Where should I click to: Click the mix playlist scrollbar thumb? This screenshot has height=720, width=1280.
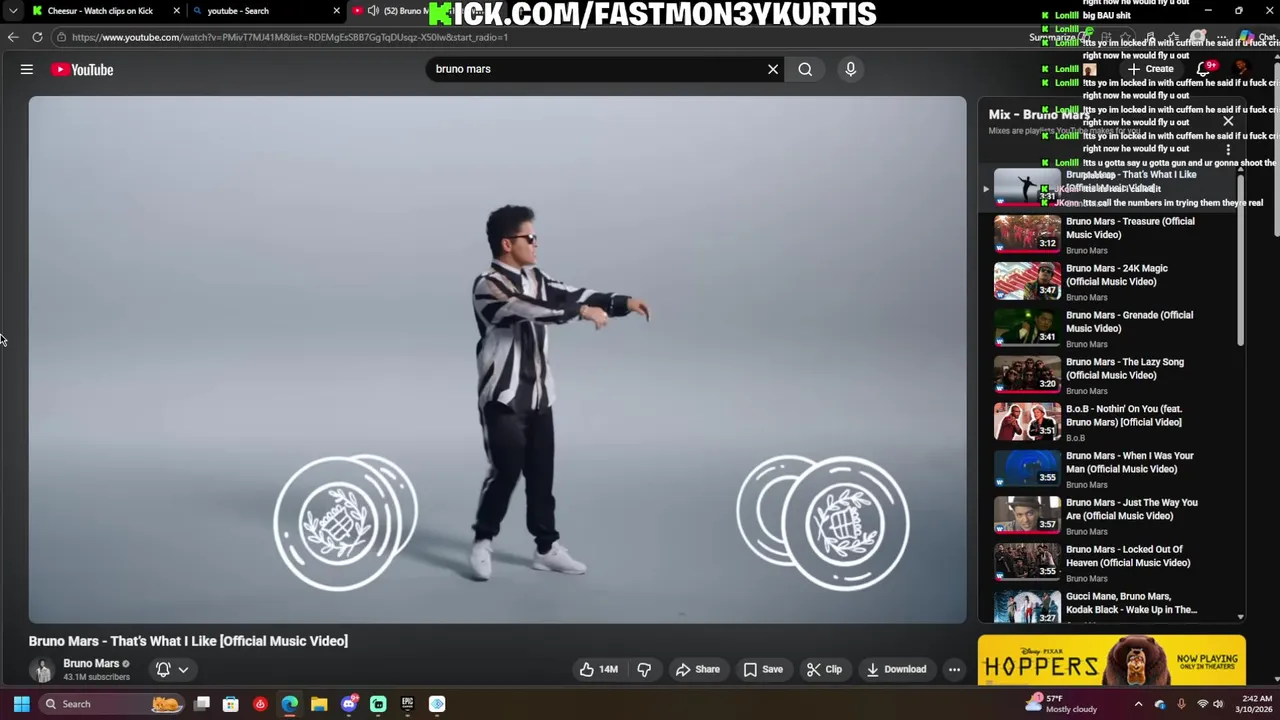coord(1241,261)
